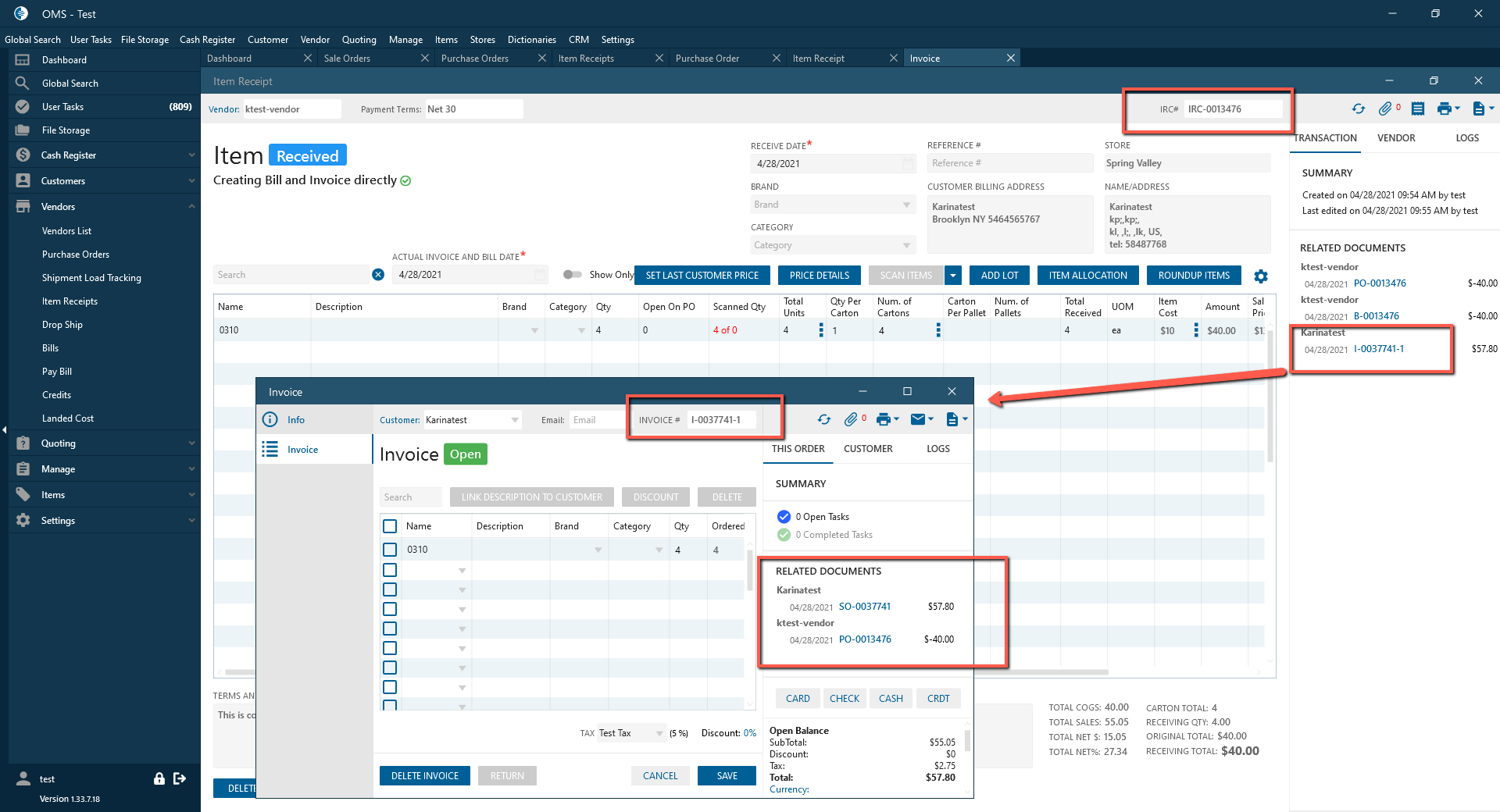
Task: Toggle the 0 Open Tasks checkmark
Action: tap(784, 517)
